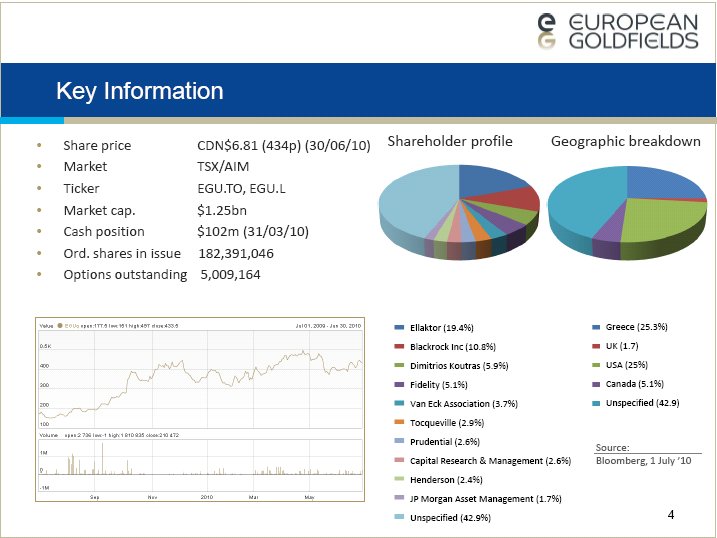Click the Fidelity (5.1%) legend swatch
Viewport: 717px width, 538px height.
coord(399,384)
